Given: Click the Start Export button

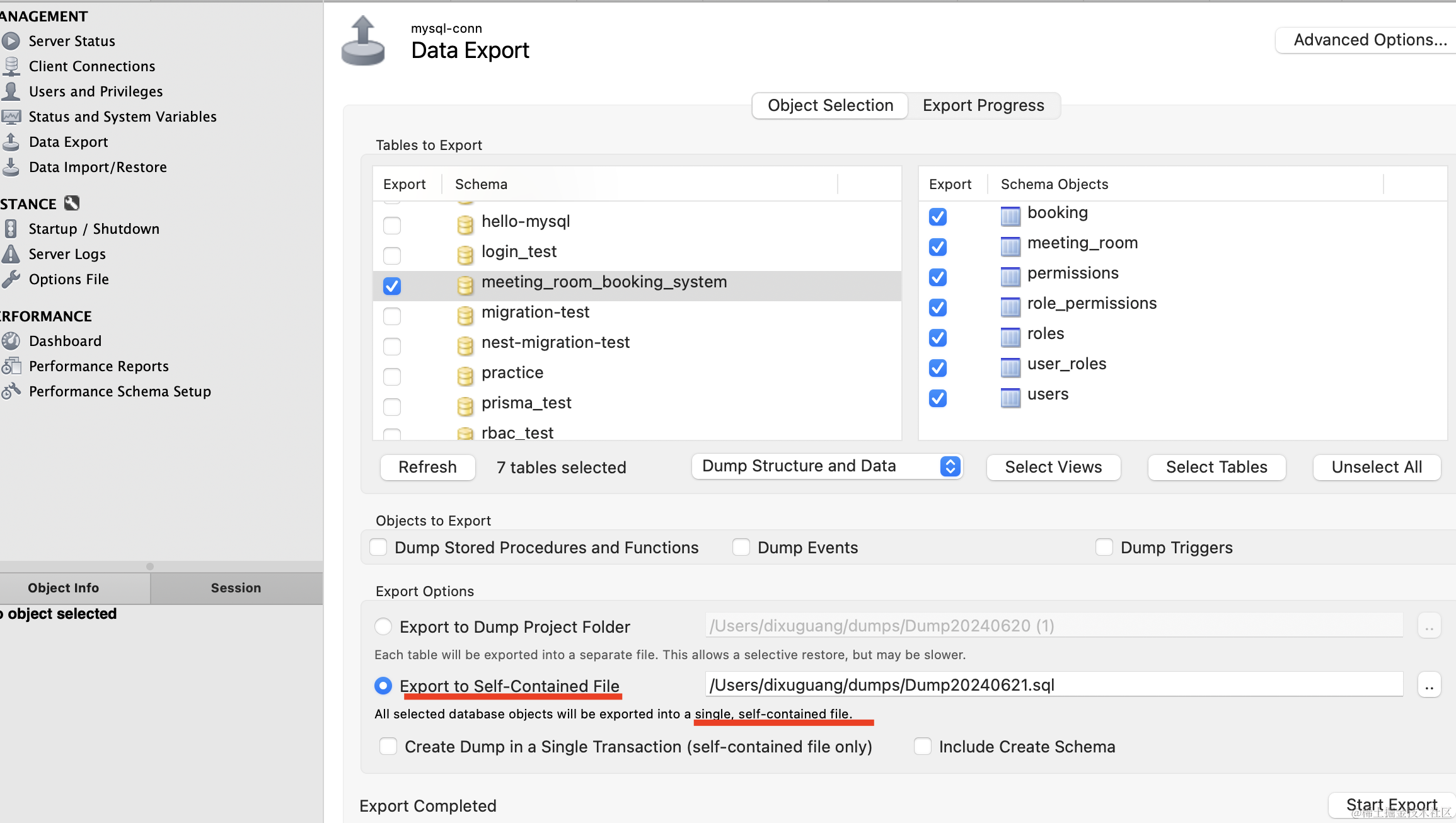Looking at the screenshot, I should tap(1391, 805).
